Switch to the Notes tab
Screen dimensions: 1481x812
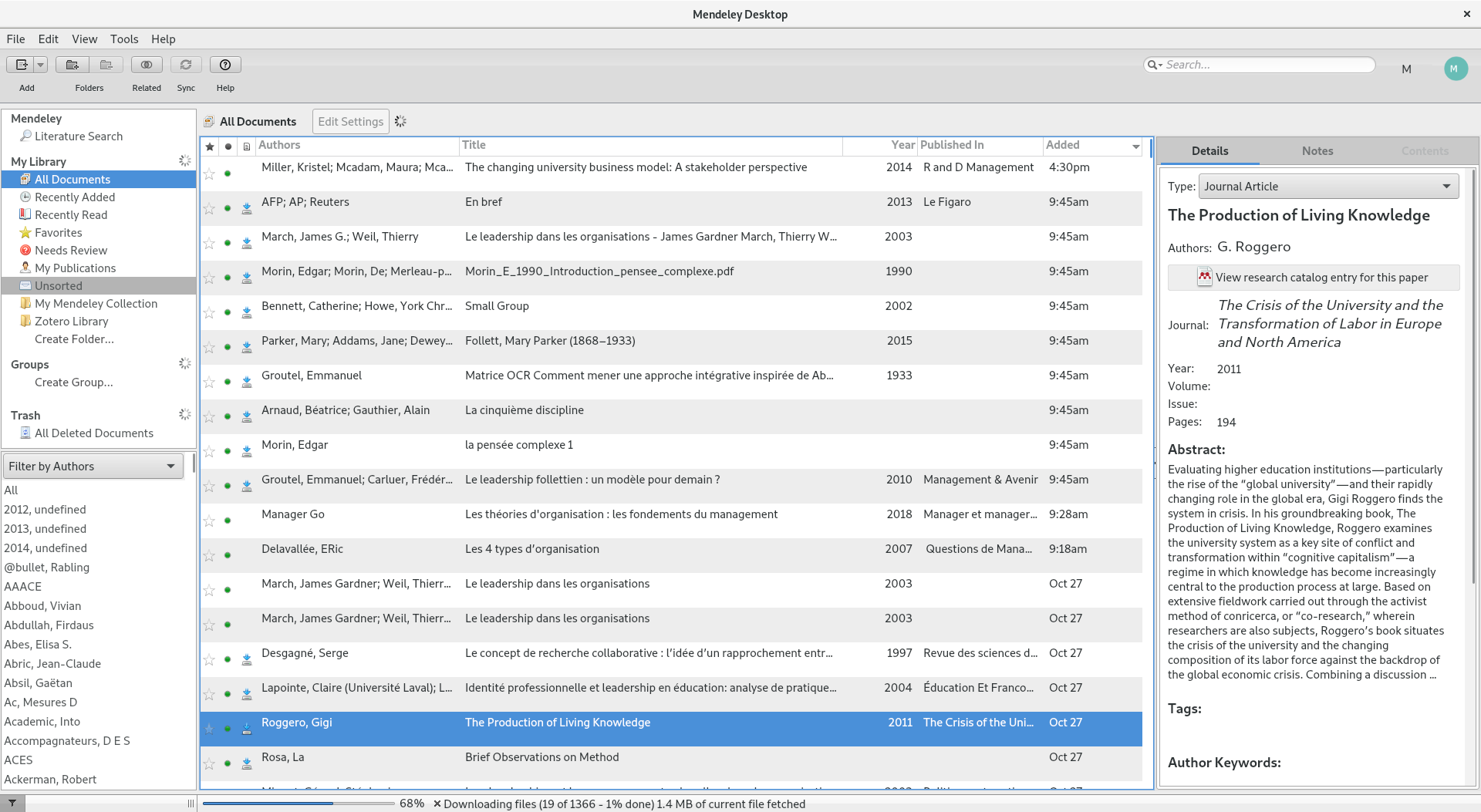click(1317, 151)
